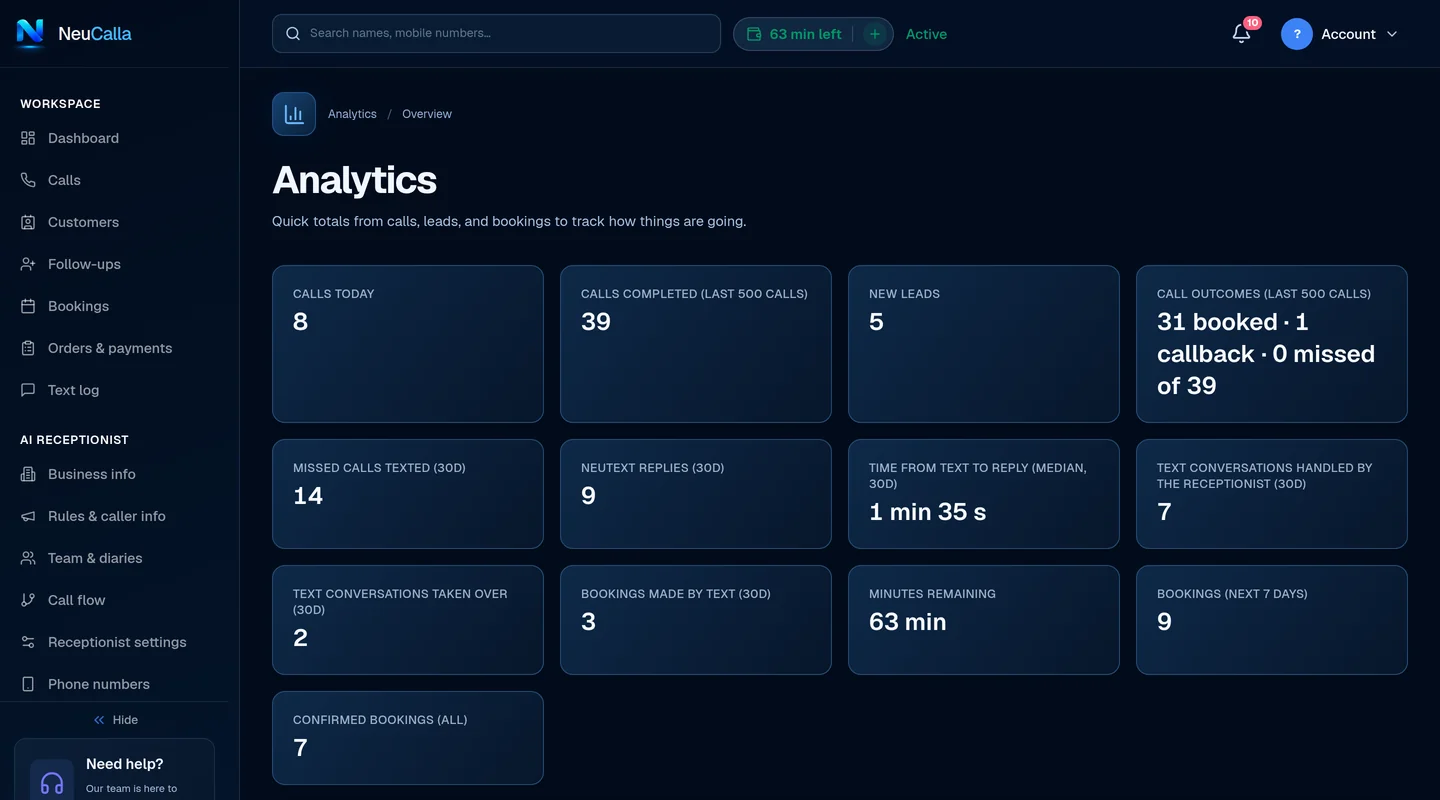Click the New Leads card

click(x=984, y=344)
